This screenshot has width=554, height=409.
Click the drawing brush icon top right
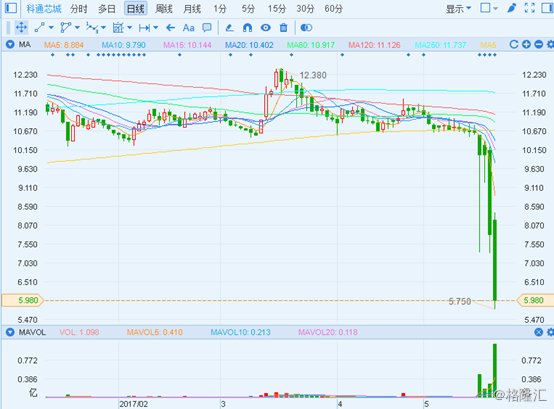click(512, 8)
